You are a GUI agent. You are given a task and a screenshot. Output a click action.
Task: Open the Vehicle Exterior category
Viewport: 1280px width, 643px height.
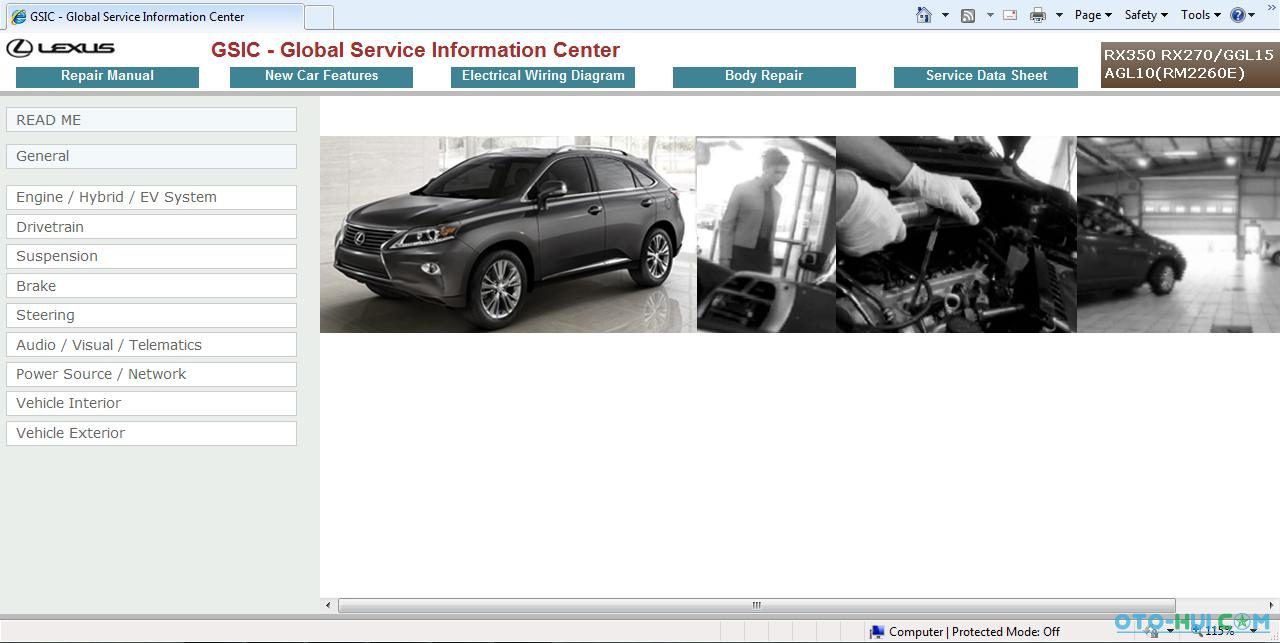(151, 433)
